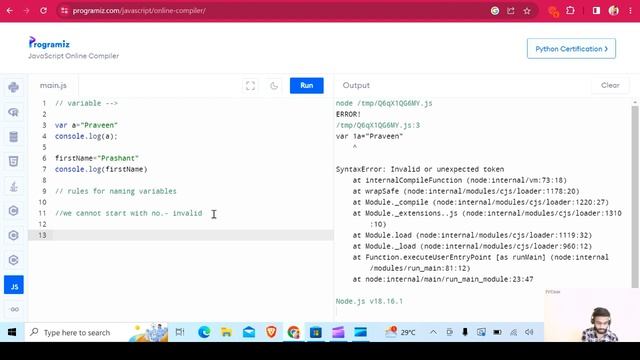Click the Programiz logo
The width and height of the screenshot is (640, 360).
[x=49, y=42]
